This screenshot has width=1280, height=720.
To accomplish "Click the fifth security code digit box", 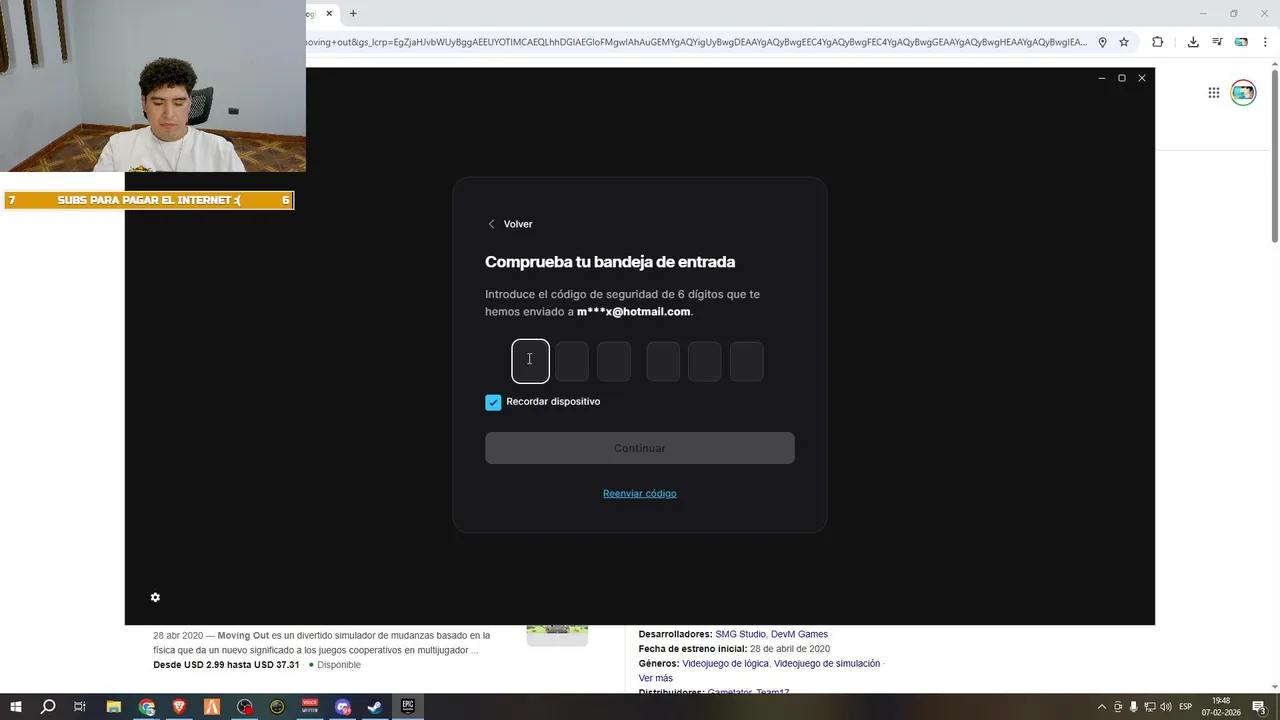I will (x=704, y=361).
